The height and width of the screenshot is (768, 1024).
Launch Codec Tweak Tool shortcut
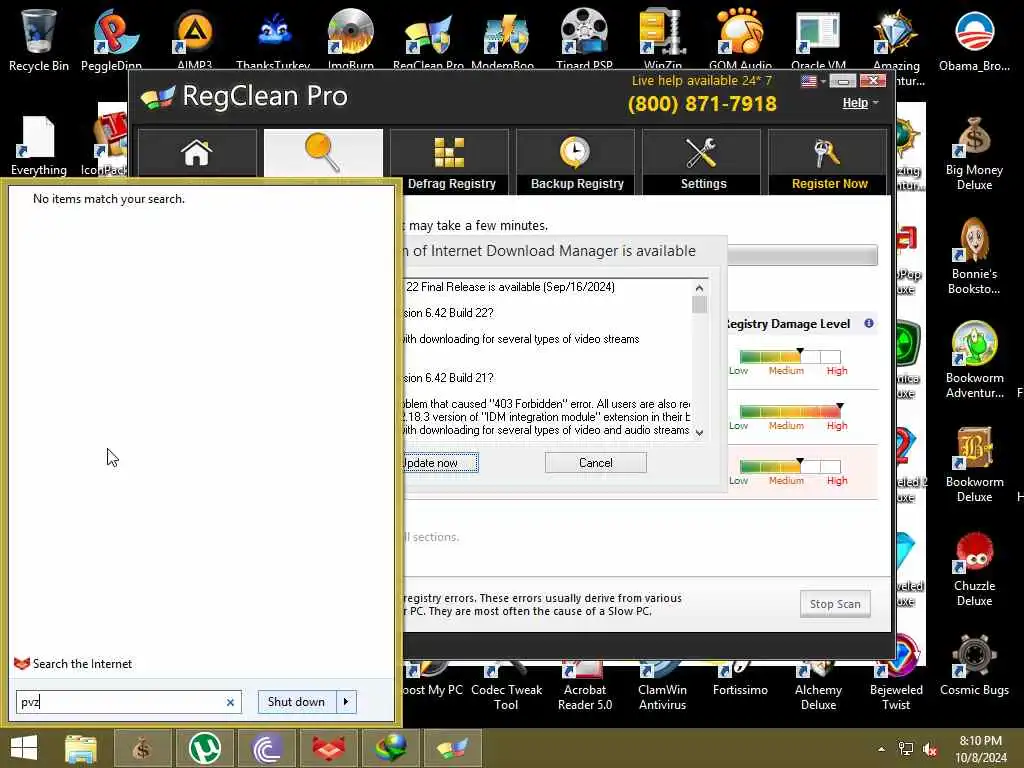coord(506,686)
